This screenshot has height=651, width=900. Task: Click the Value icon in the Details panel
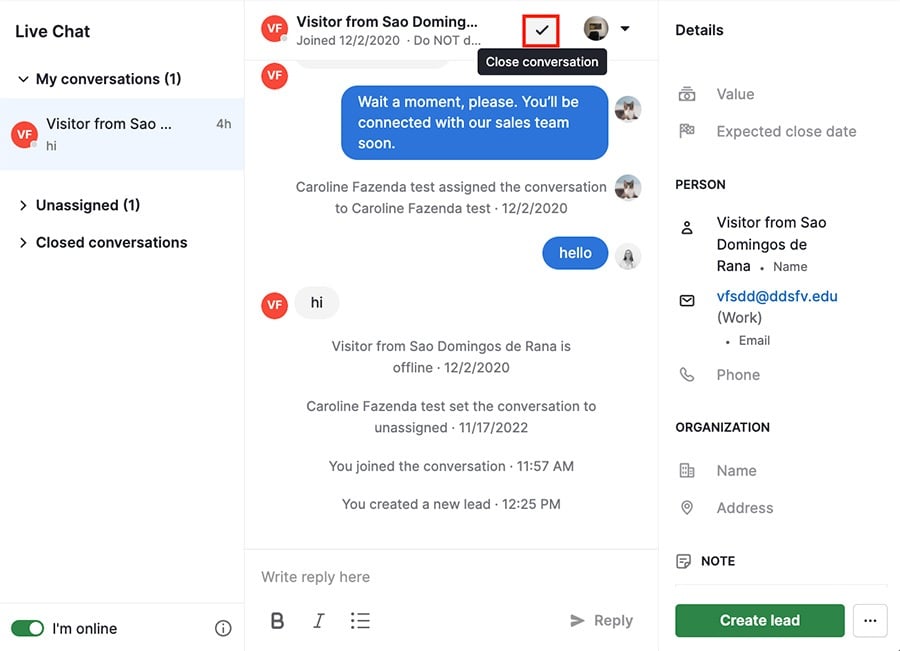687,93
